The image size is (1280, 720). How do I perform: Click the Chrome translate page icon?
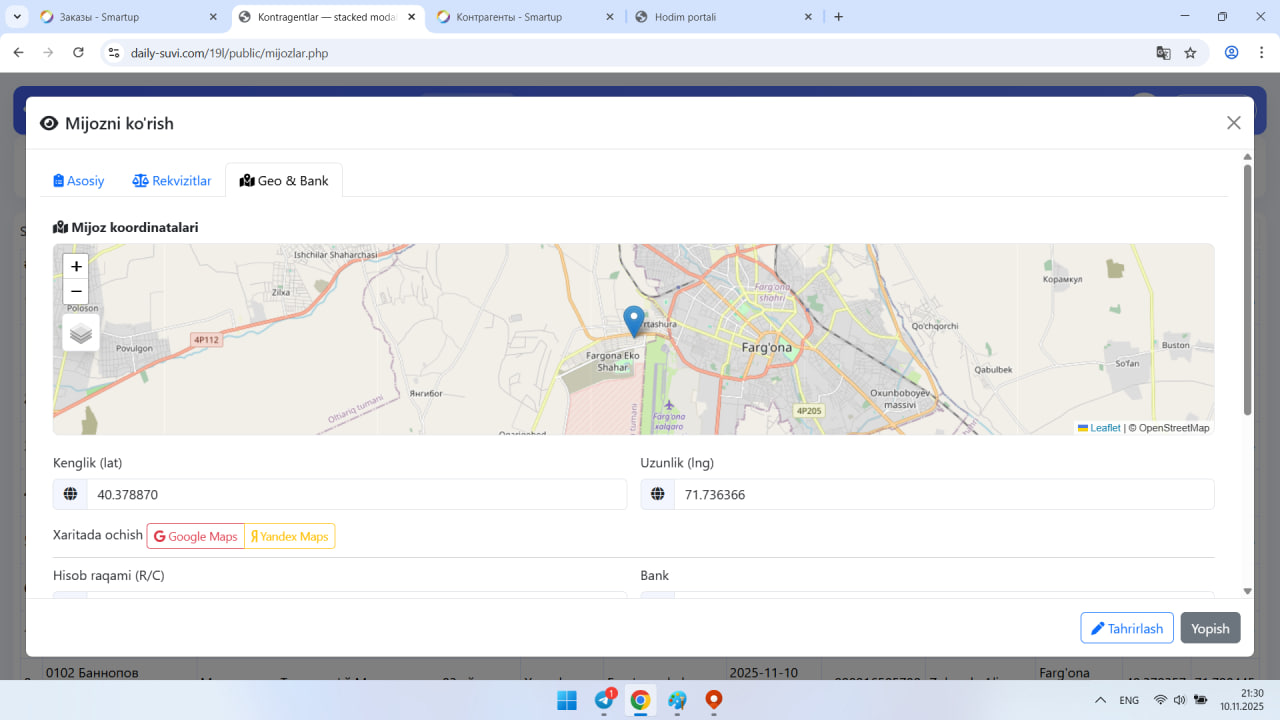pyautogui.click(x=1163, y=53)
